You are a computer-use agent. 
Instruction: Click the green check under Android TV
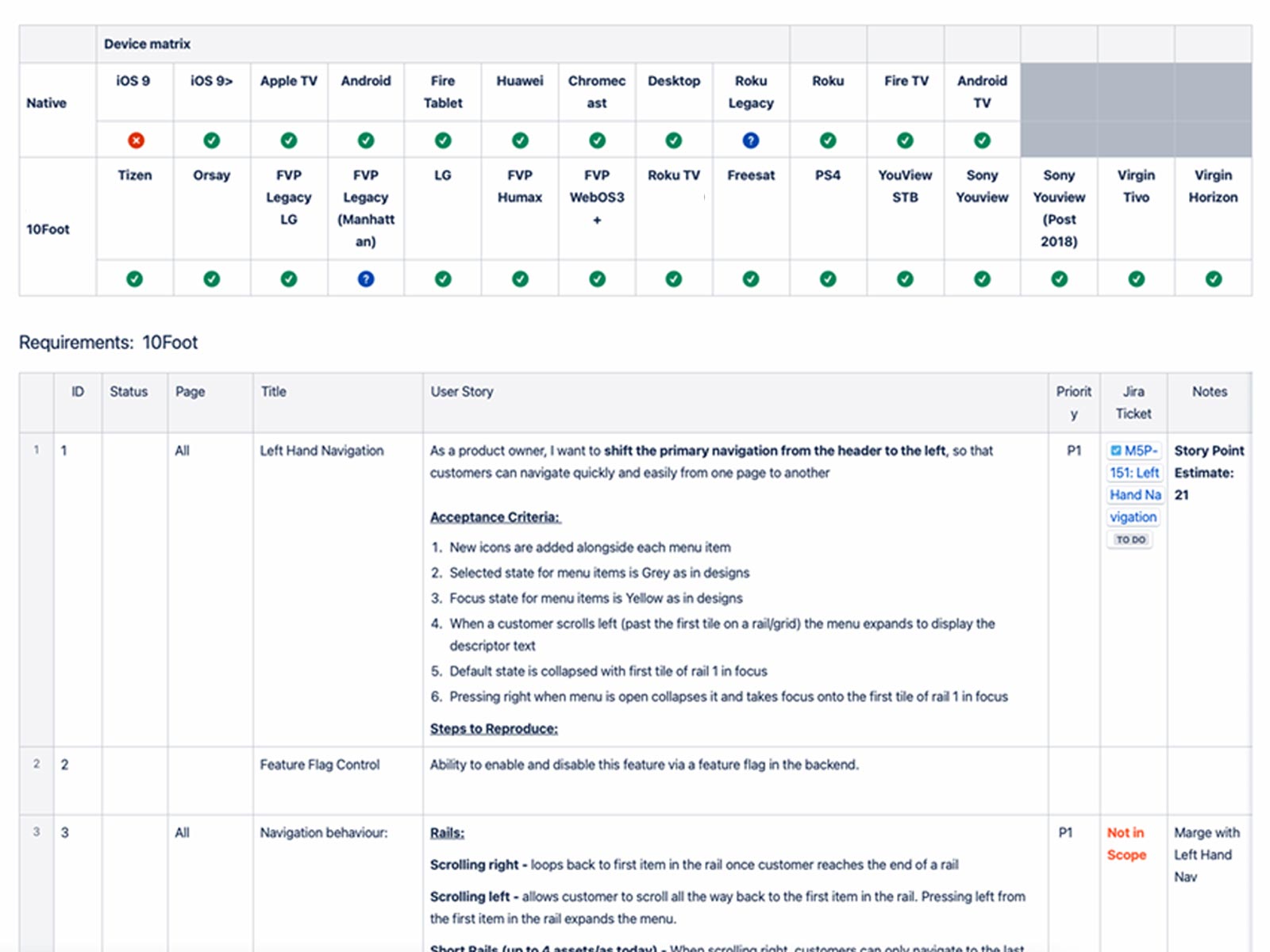[x=982, y=140]
